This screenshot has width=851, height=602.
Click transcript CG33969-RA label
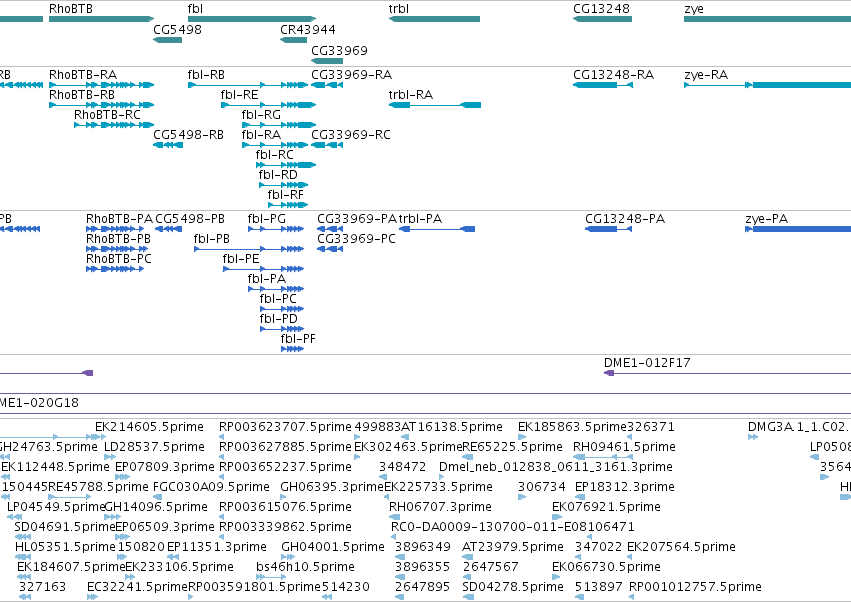[352, 74]
